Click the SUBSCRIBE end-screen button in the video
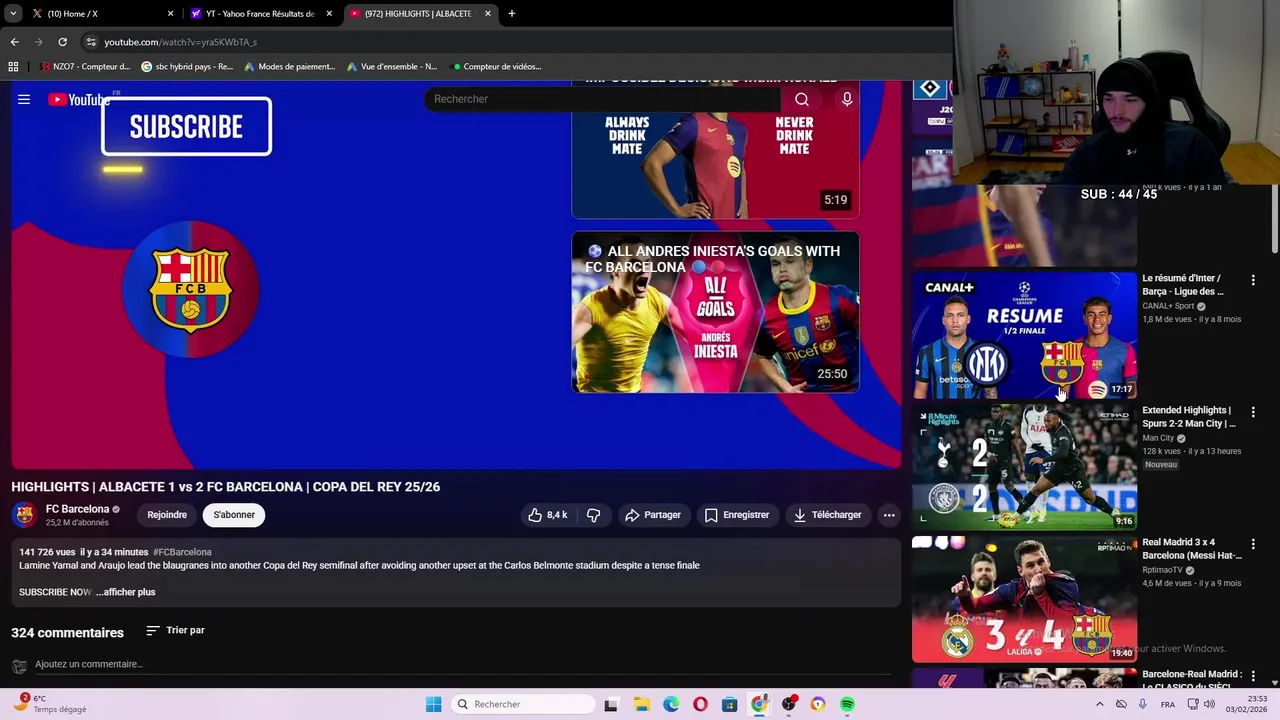This screenshot has height=720, width=1280. pyautogui.click(x=186, y=126)
